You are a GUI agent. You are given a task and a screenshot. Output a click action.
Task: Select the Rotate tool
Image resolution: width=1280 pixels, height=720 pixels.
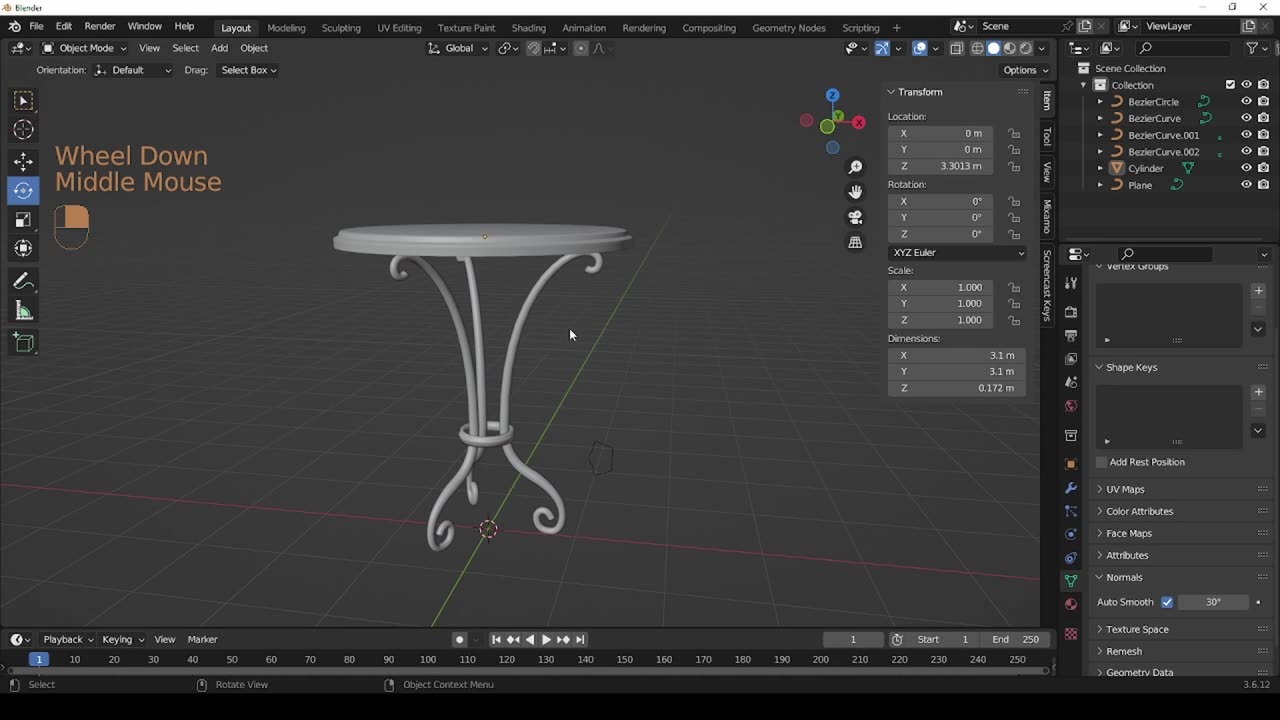(x=23, y=190)
